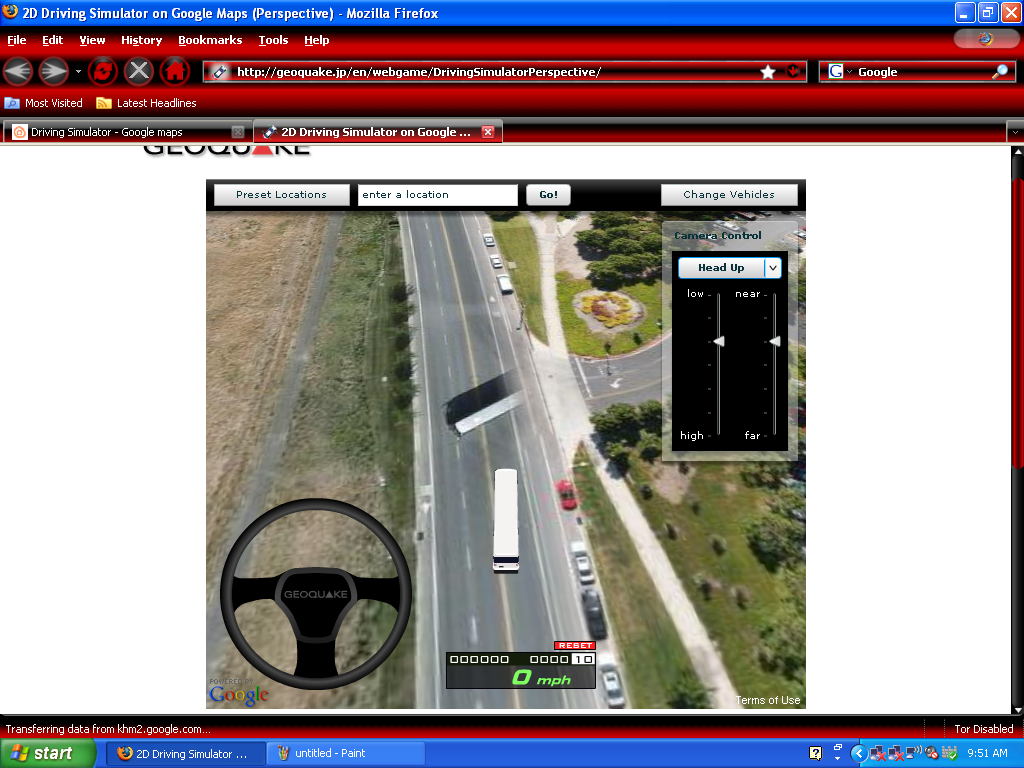Open the Terms of Use link
This screenshot has height=768, width=1024.
tap(767, 700)
